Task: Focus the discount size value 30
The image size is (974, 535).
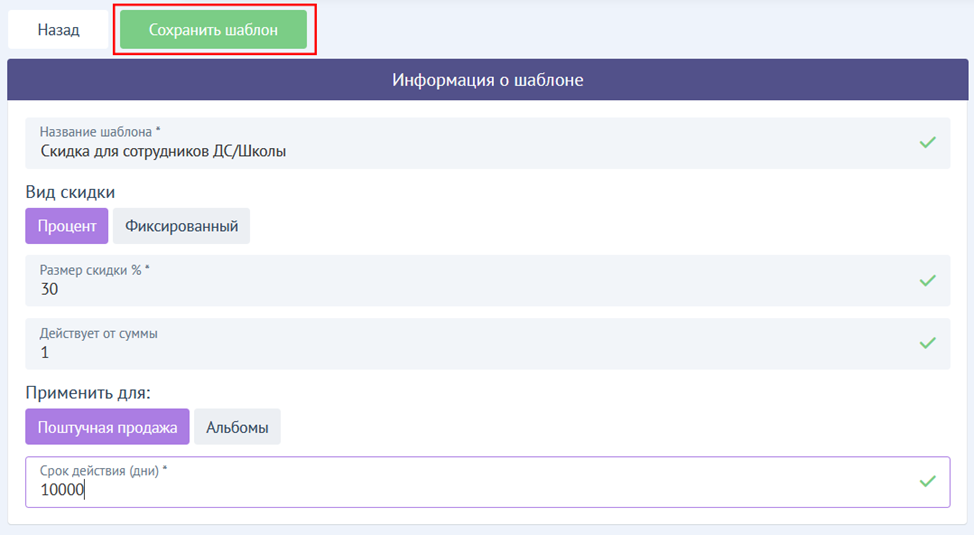Action: 49,289
